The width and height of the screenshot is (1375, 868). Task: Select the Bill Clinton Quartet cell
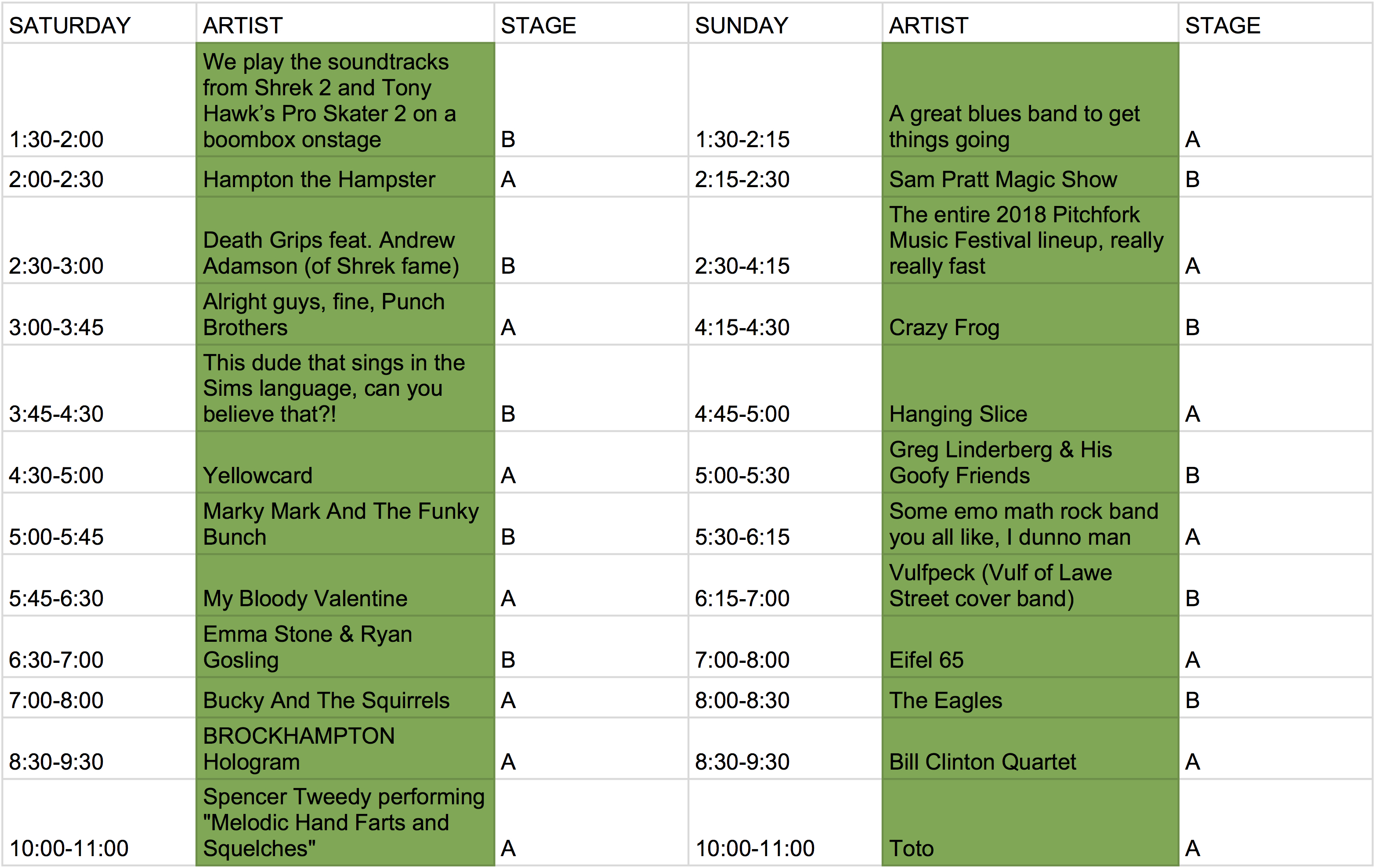pyautogui.click(x=1031, y=749)
